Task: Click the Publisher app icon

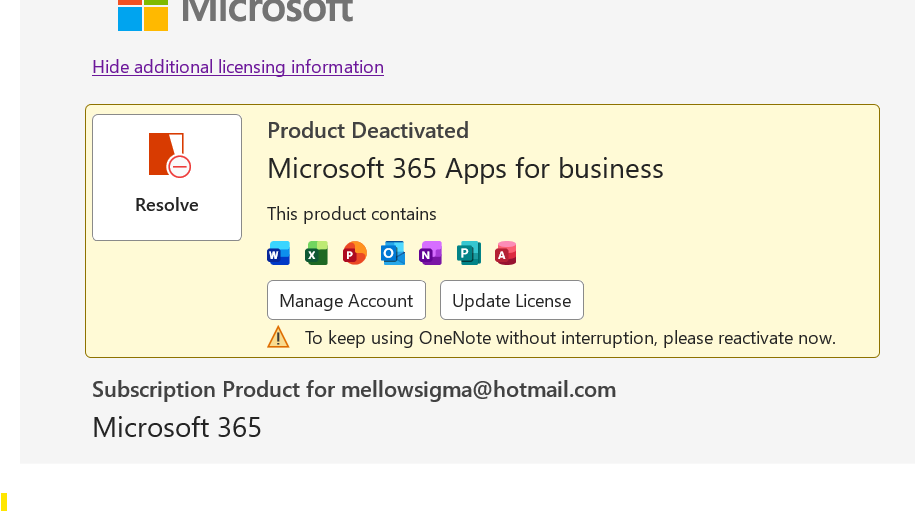Action: point(469,253)
